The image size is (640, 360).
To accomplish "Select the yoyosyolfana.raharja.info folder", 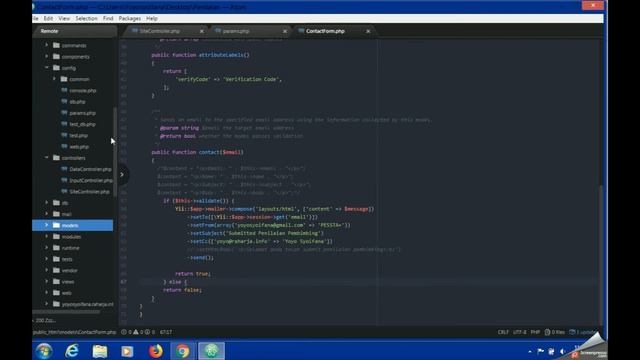I will point(87,304).
